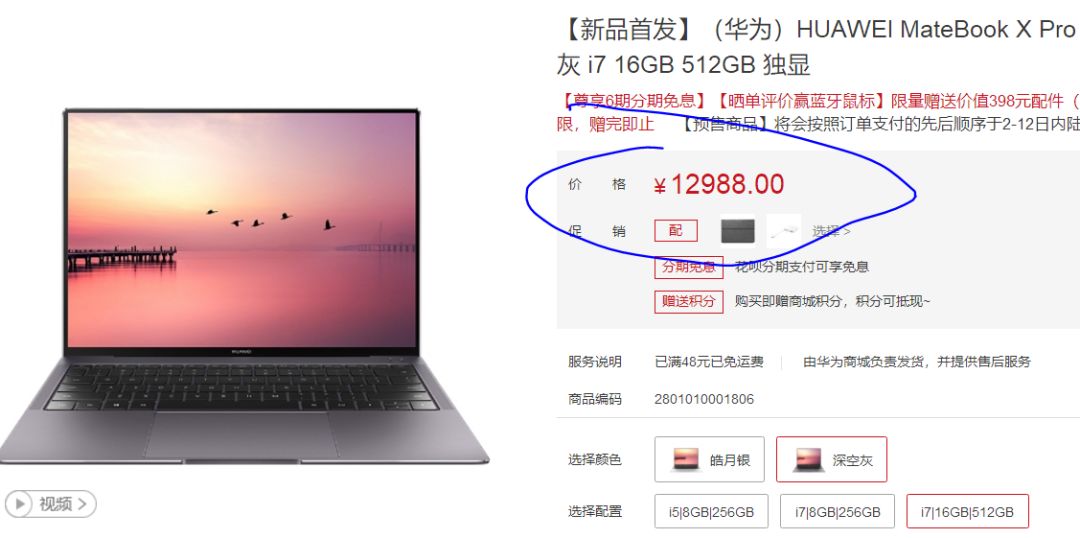Viewport: 1080px width, 538px height.
Task: Choose the i7|16GB|512GB configuration
Action: (968, 512)
